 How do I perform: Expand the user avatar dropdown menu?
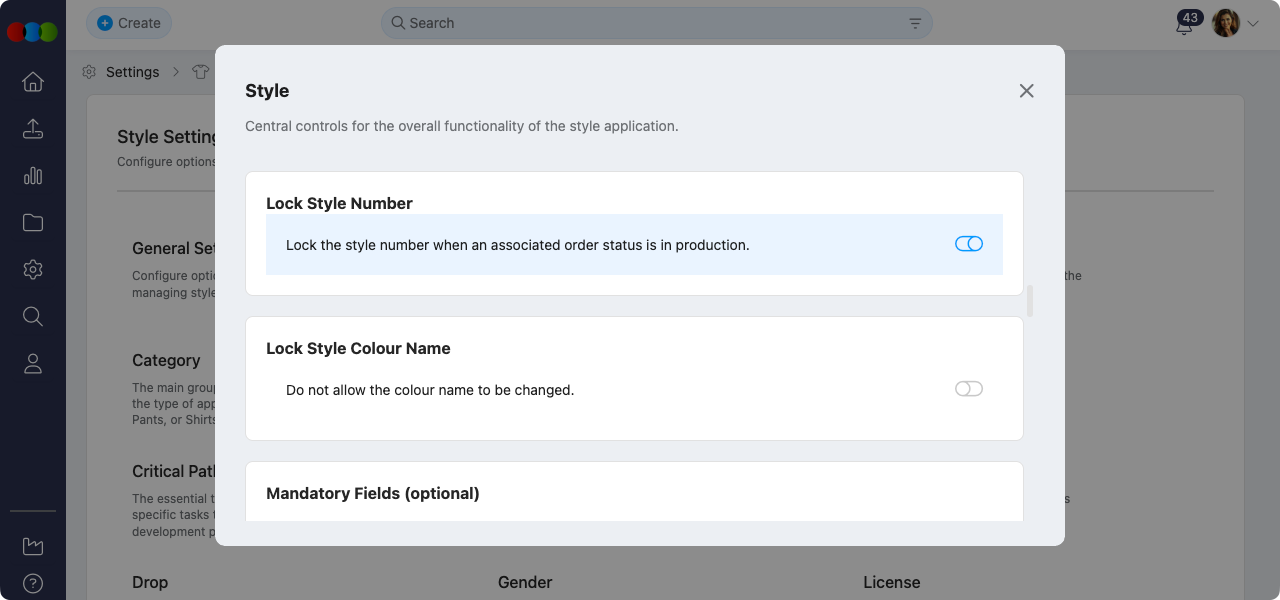pos(1252,23)
